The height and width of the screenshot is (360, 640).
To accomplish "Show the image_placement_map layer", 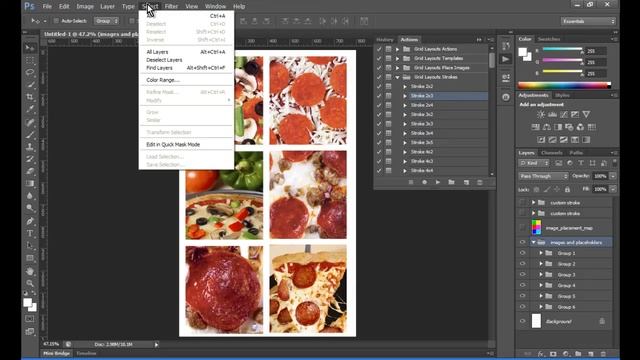I will point(522,228).
